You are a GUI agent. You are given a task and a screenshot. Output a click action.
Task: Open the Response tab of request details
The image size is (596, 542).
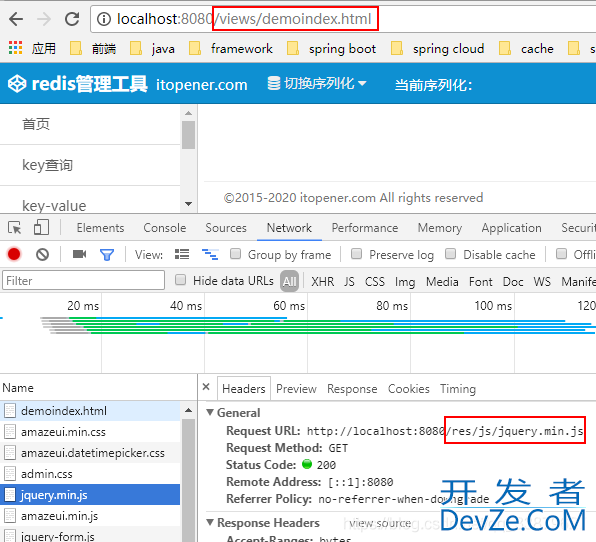[352, 389]
